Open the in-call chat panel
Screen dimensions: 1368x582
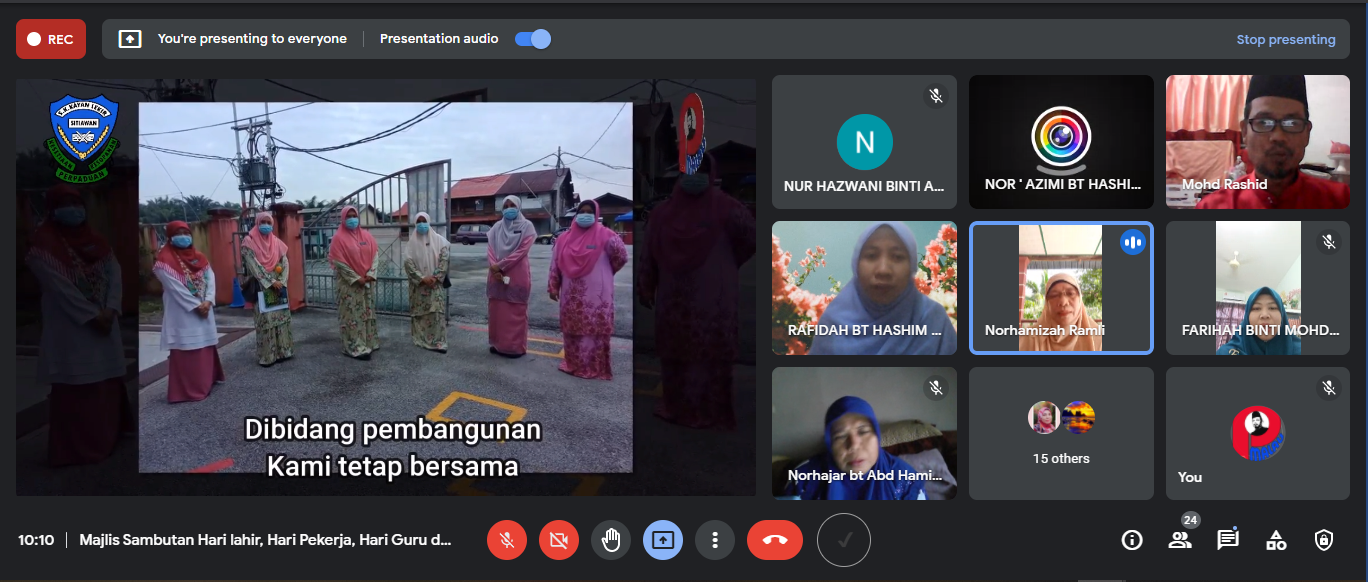point(1227,540)
